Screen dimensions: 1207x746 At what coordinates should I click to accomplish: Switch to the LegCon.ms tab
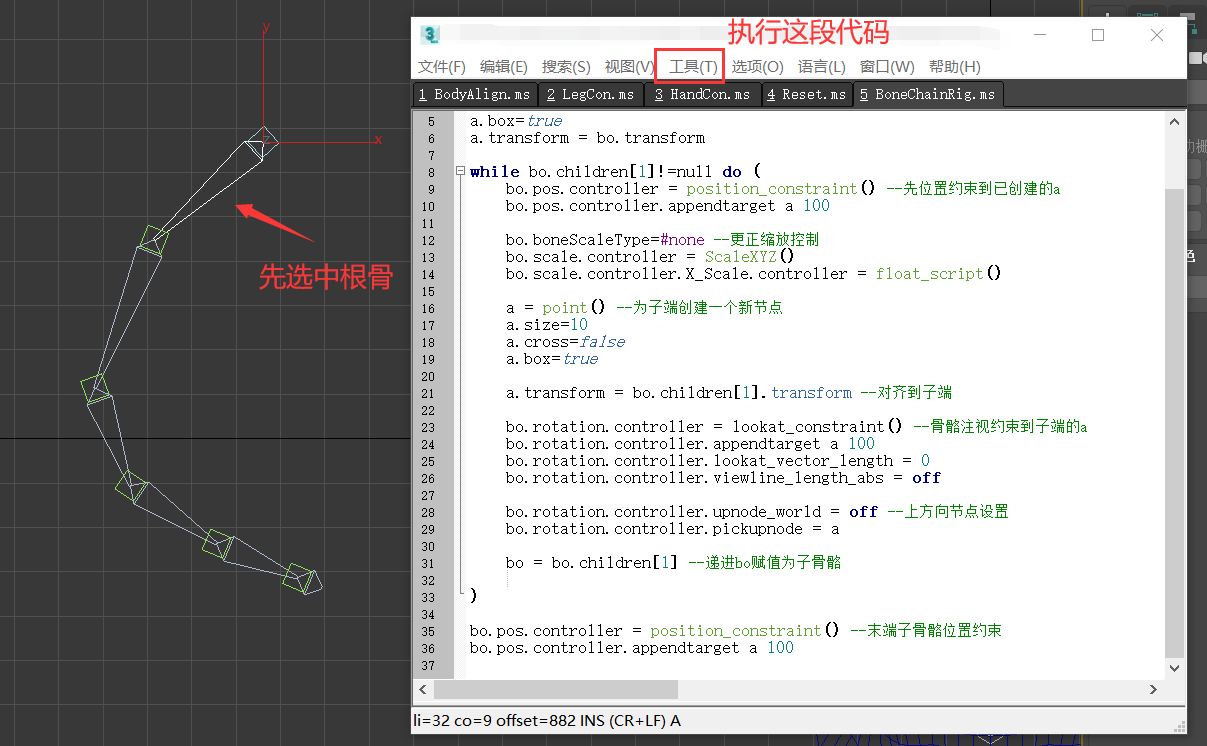coord(590,95)
